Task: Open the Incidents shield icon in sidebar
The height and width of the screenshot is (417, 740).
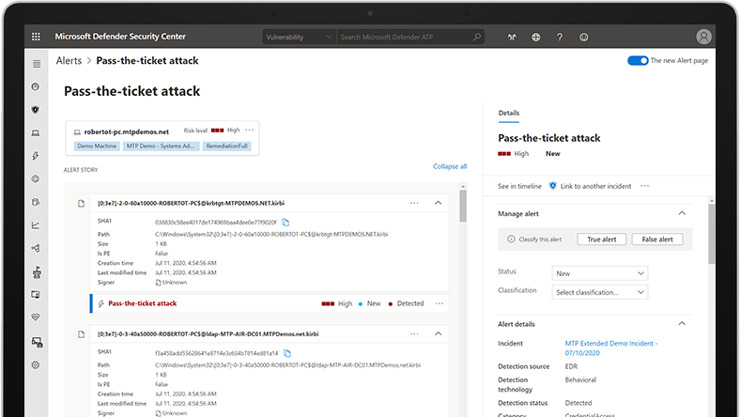Action: coord(35,110)
